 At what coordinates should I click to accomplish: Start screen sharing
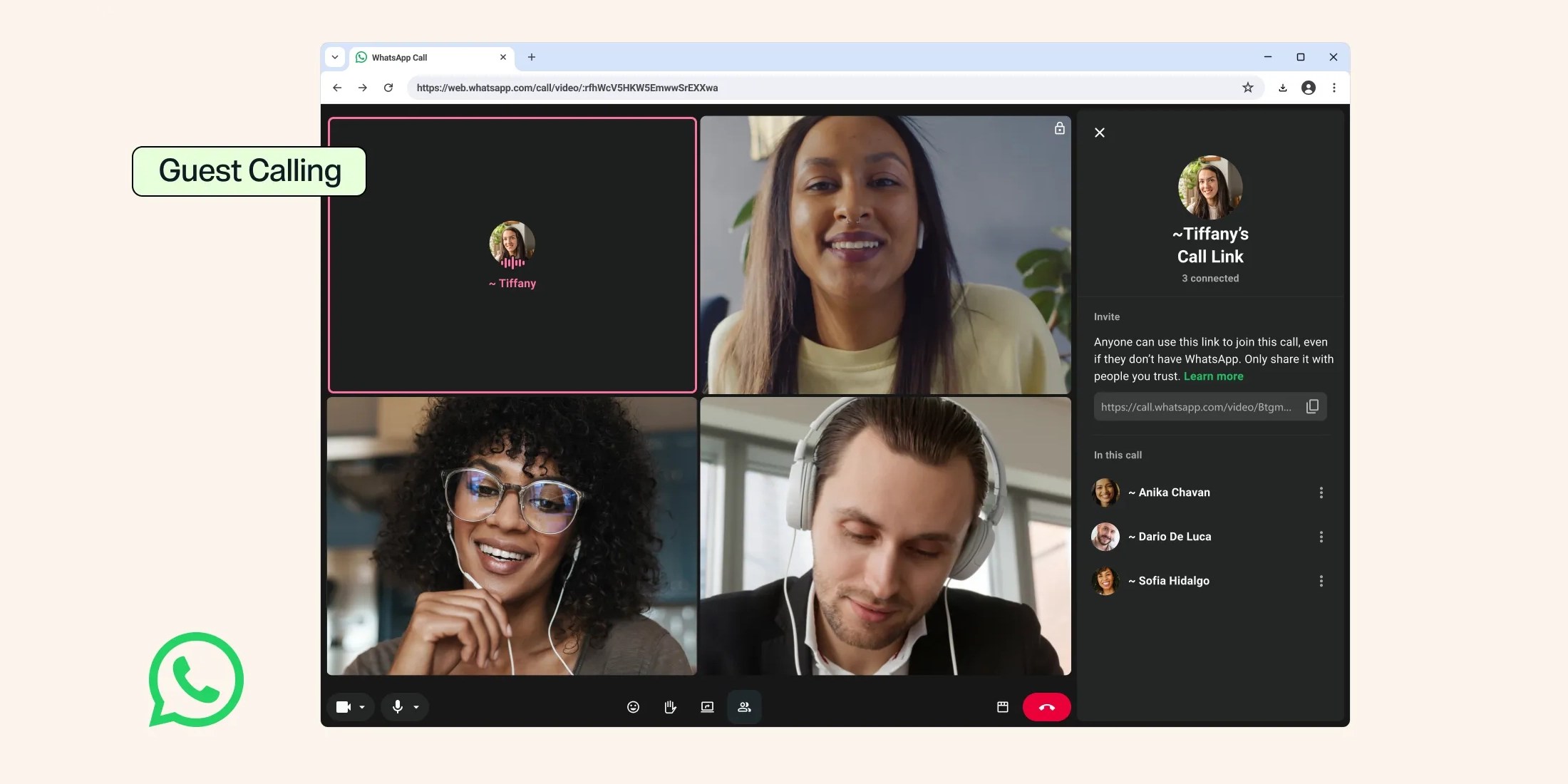(x=707, y=707)
